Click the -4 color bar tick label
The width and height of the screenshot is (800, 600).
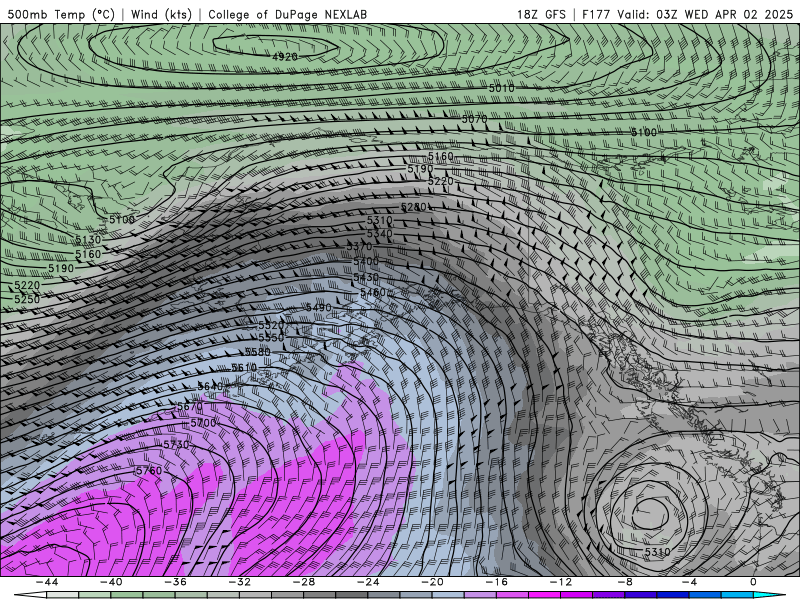tap(690, 582)
